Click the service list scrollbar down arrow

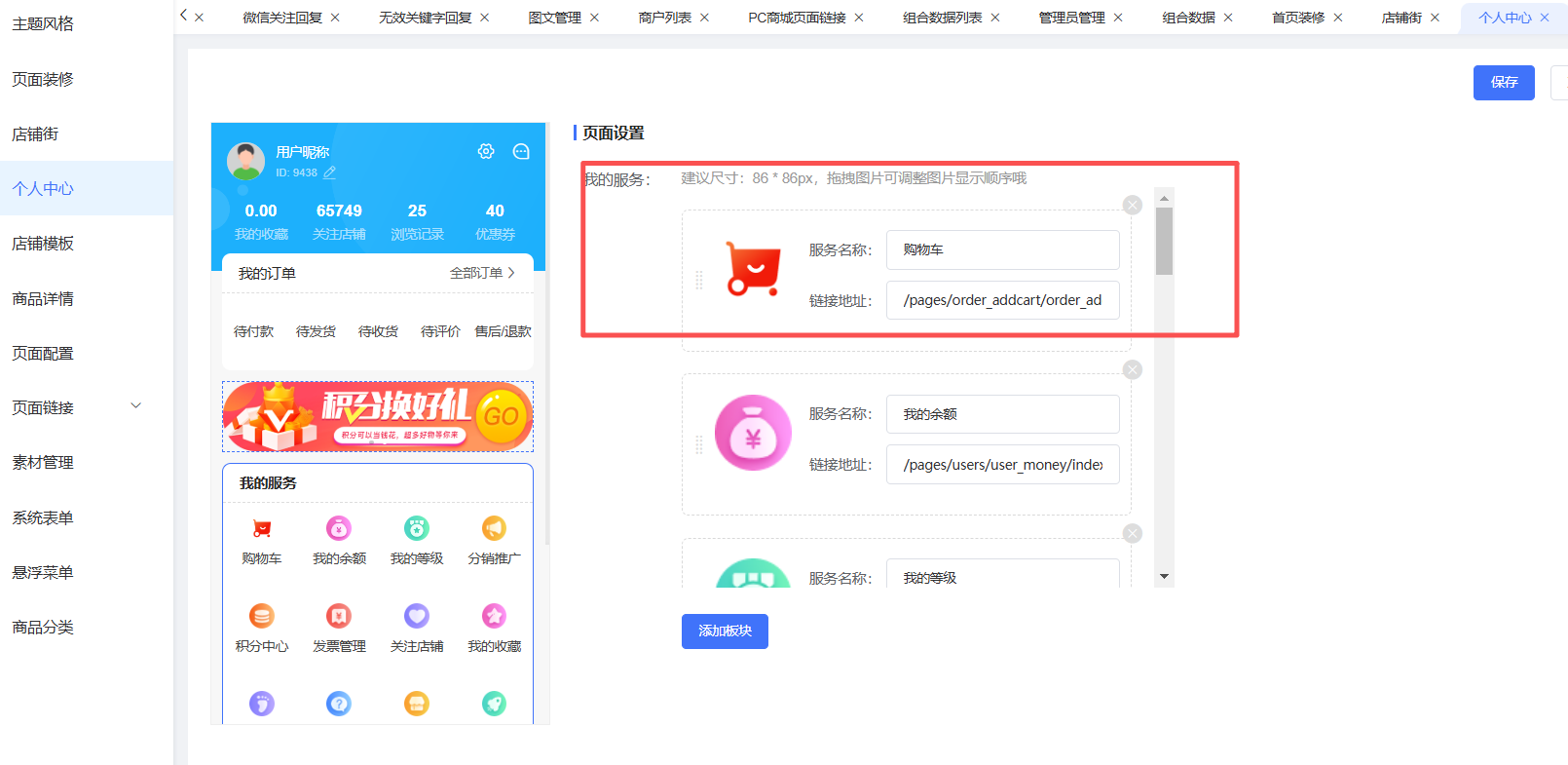click(1164, 577)
